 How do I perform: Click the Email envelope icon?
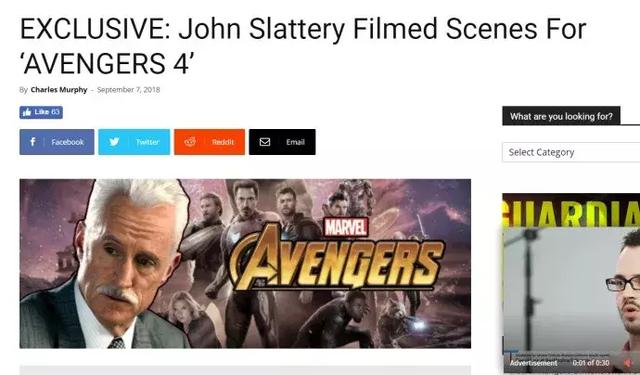tap(265, 142)
